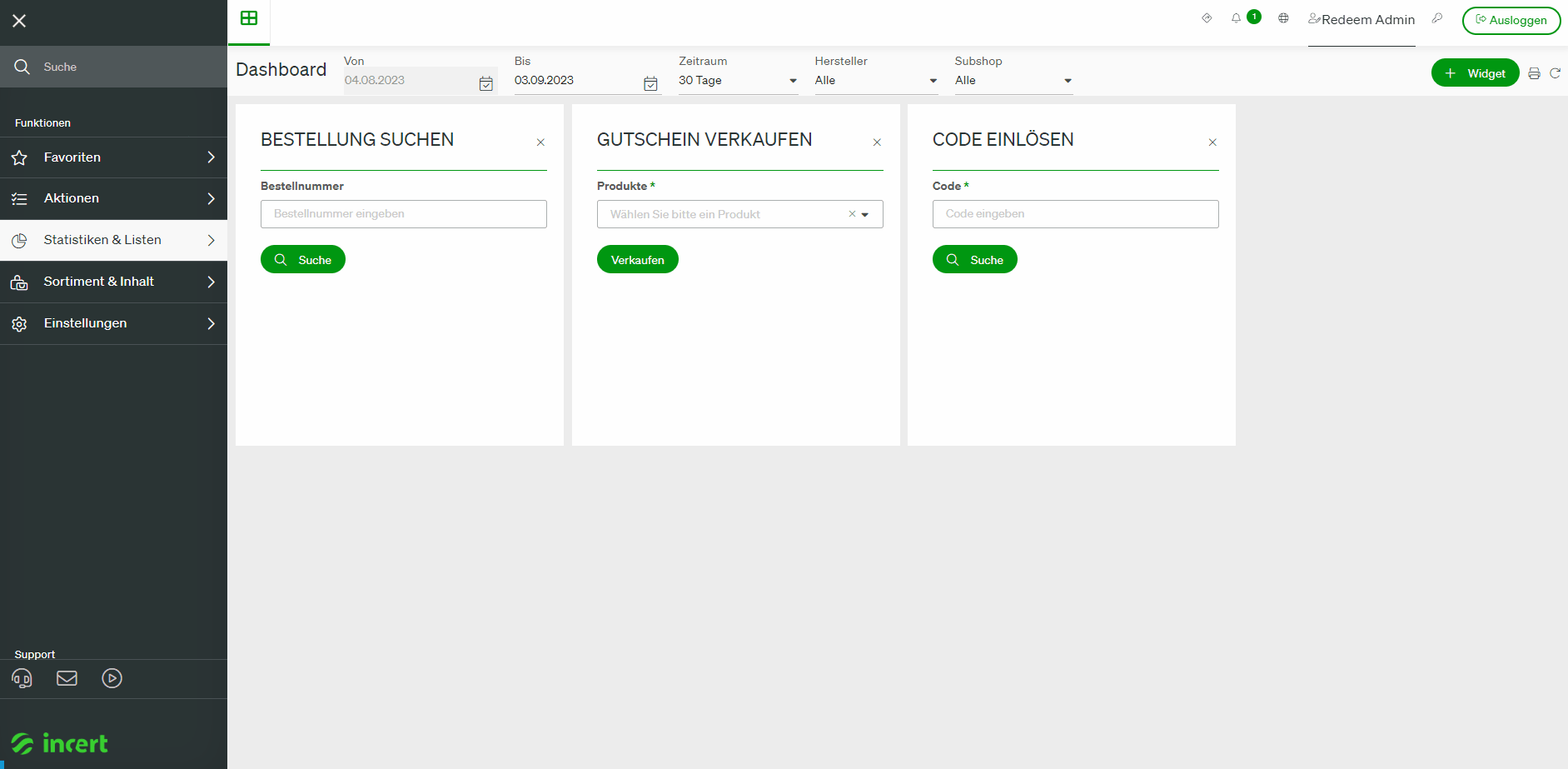1568x769 pixels.
Task: Click the Favoriten star icon
Action: tap(19, 157)
